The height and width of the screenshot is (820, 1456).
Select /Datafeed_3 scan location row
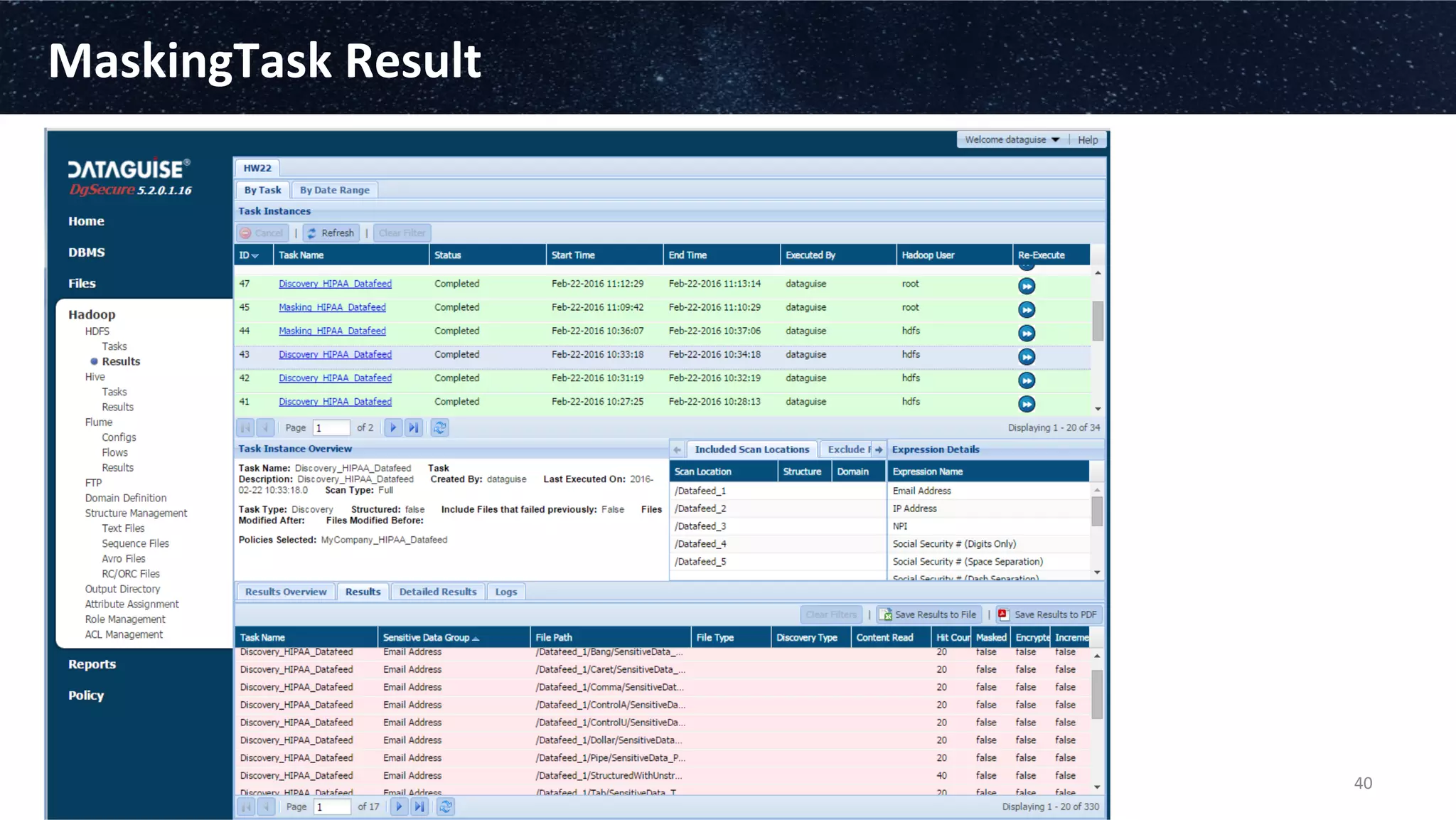pos(777,526)
